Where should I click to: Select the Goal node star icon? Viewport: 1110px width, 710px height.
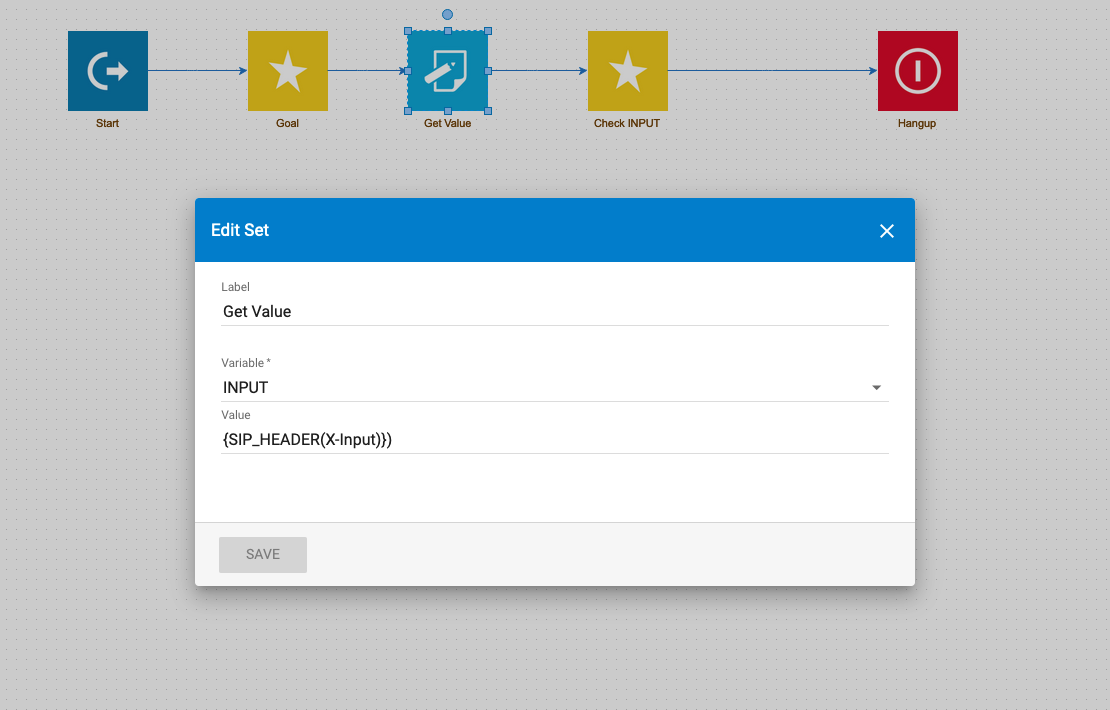pyautogui.click(x=287, y=71)
